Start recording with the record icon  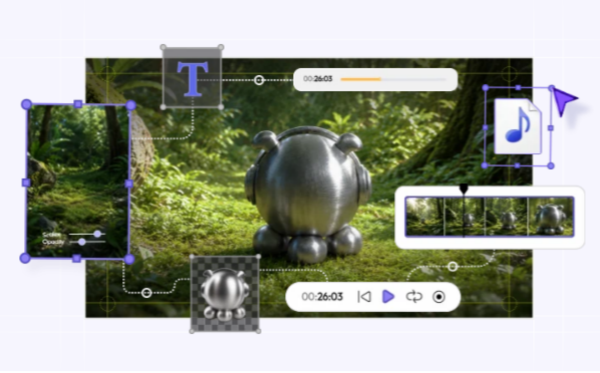(x=439, y=297)
